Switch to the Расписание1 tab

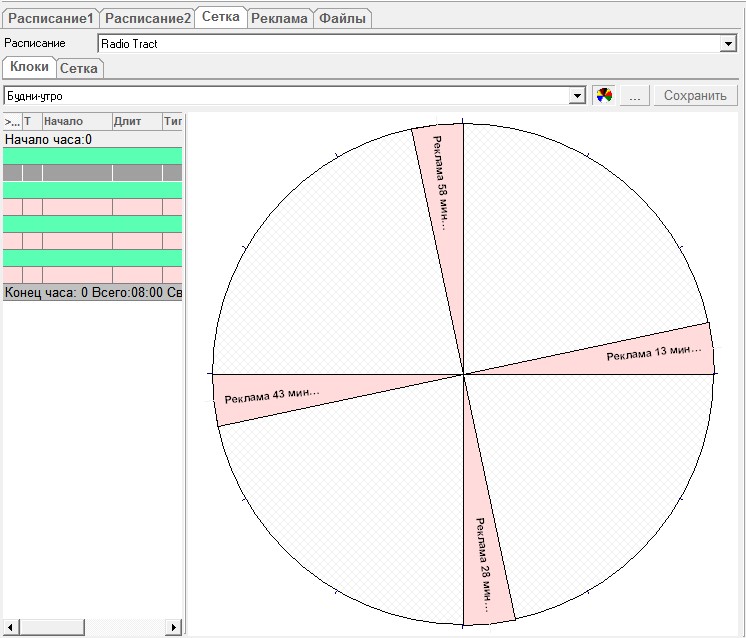pyautogui.click(x=51, y=19)
